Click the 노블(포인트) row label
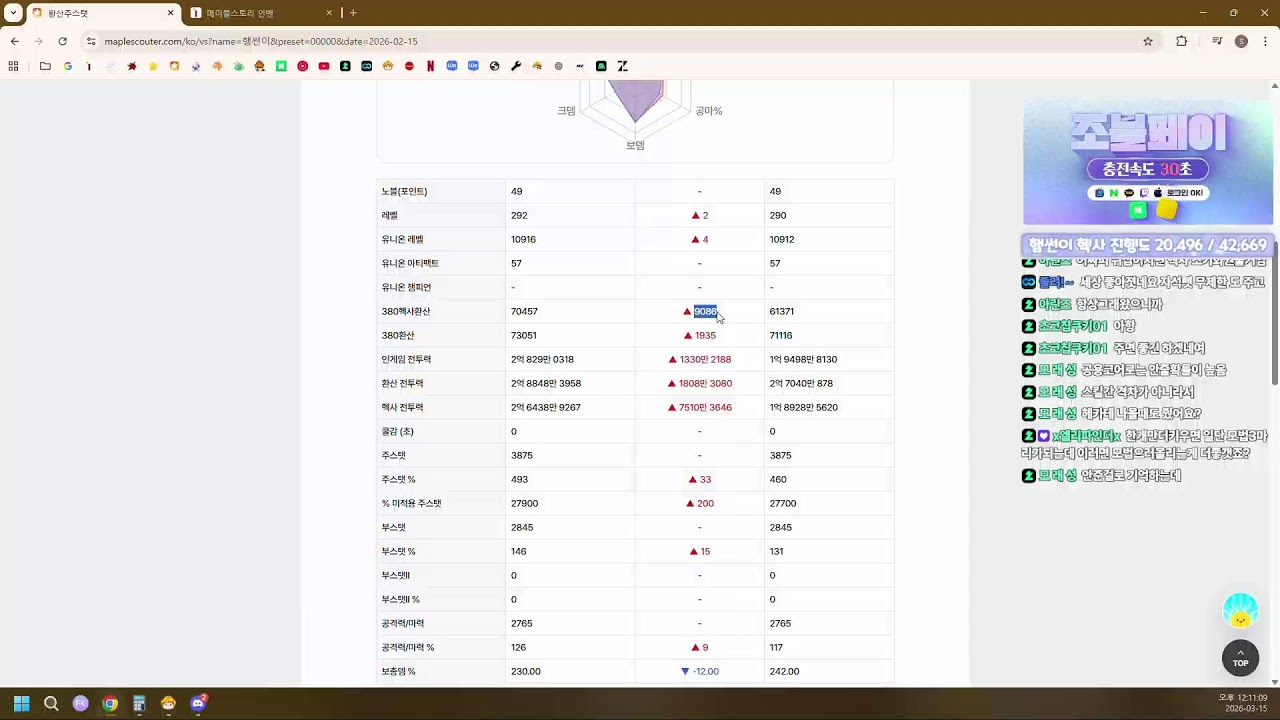 click(x=404, y=191)
